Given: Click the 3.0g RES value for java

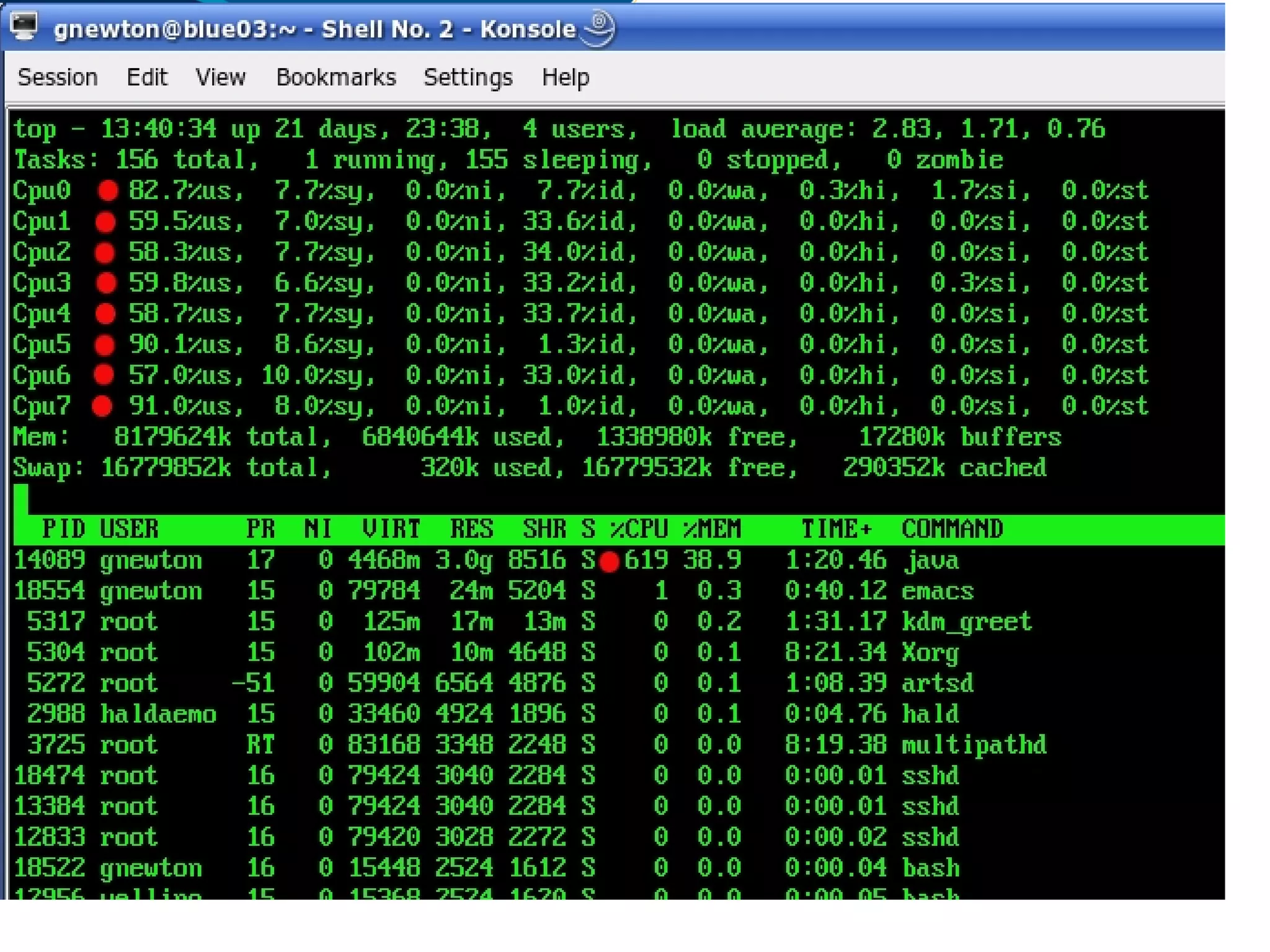Looking at the screenshot, I should click(x=464, y=561).
